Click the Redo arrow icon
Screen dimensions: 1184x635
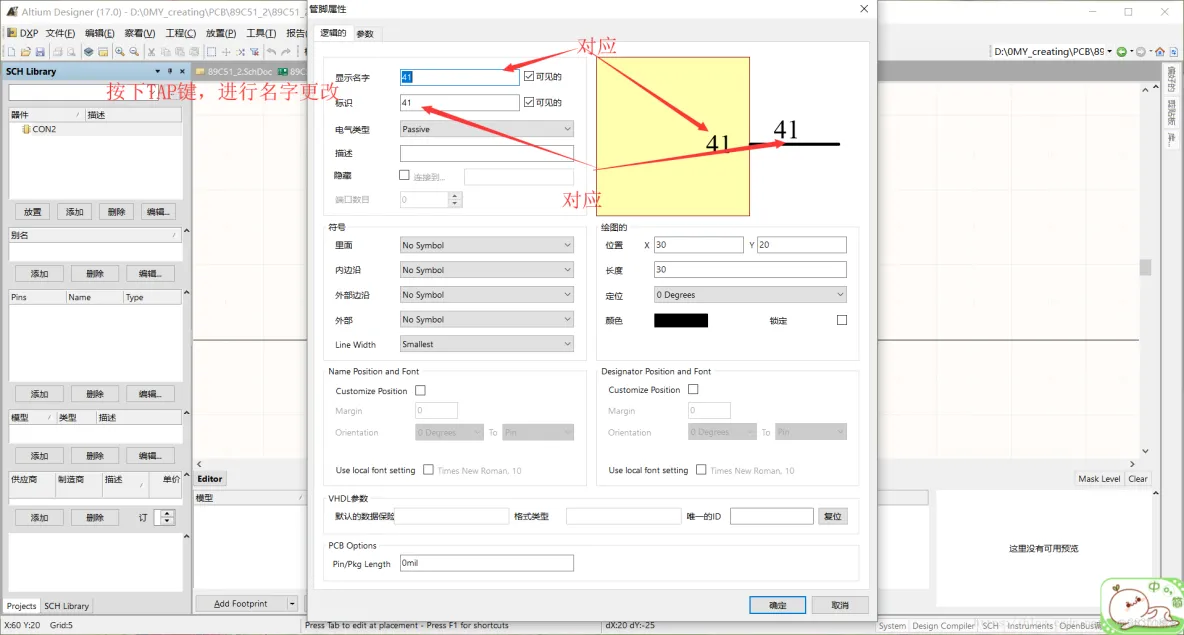[x=285, y=52]
